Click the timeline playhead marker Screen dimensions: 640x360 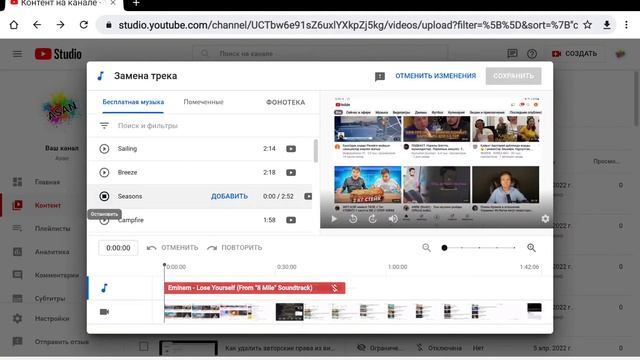click(164, 265)
